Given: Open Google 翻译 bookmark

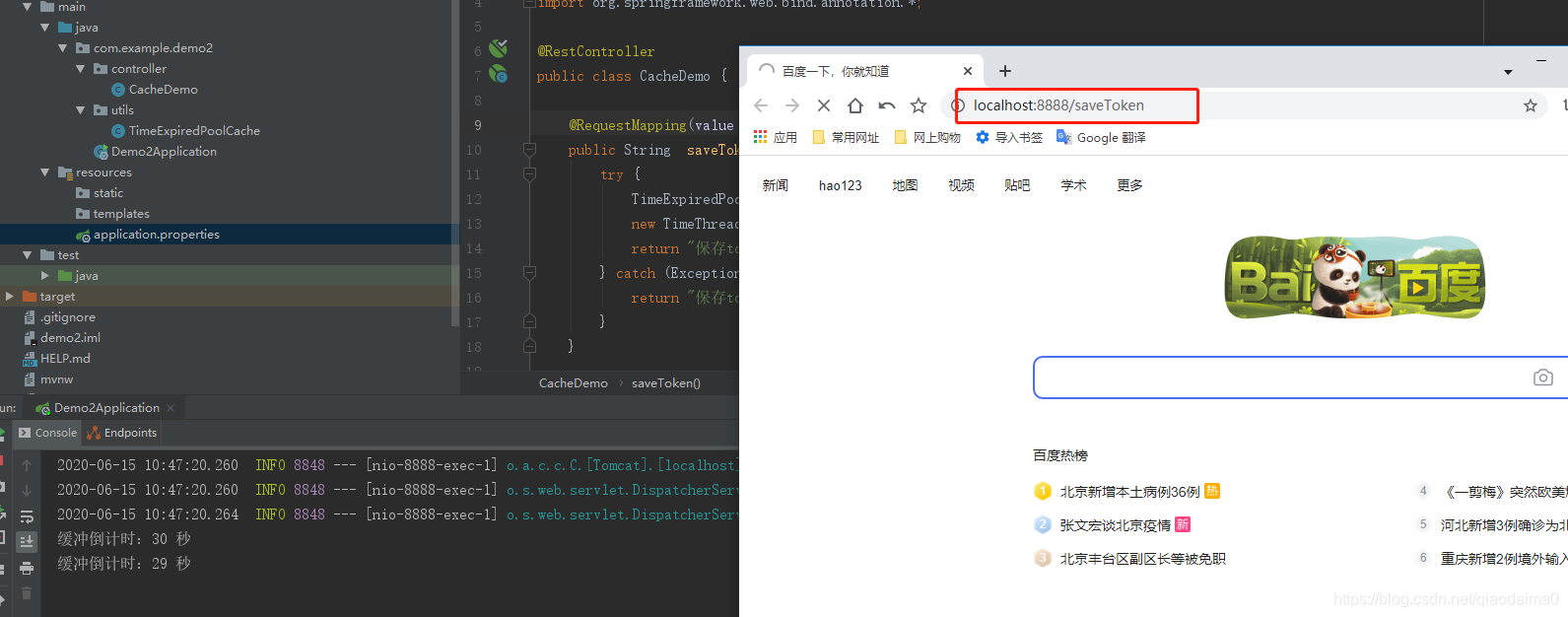Looking at the screenshot, I should [1101, 137].
